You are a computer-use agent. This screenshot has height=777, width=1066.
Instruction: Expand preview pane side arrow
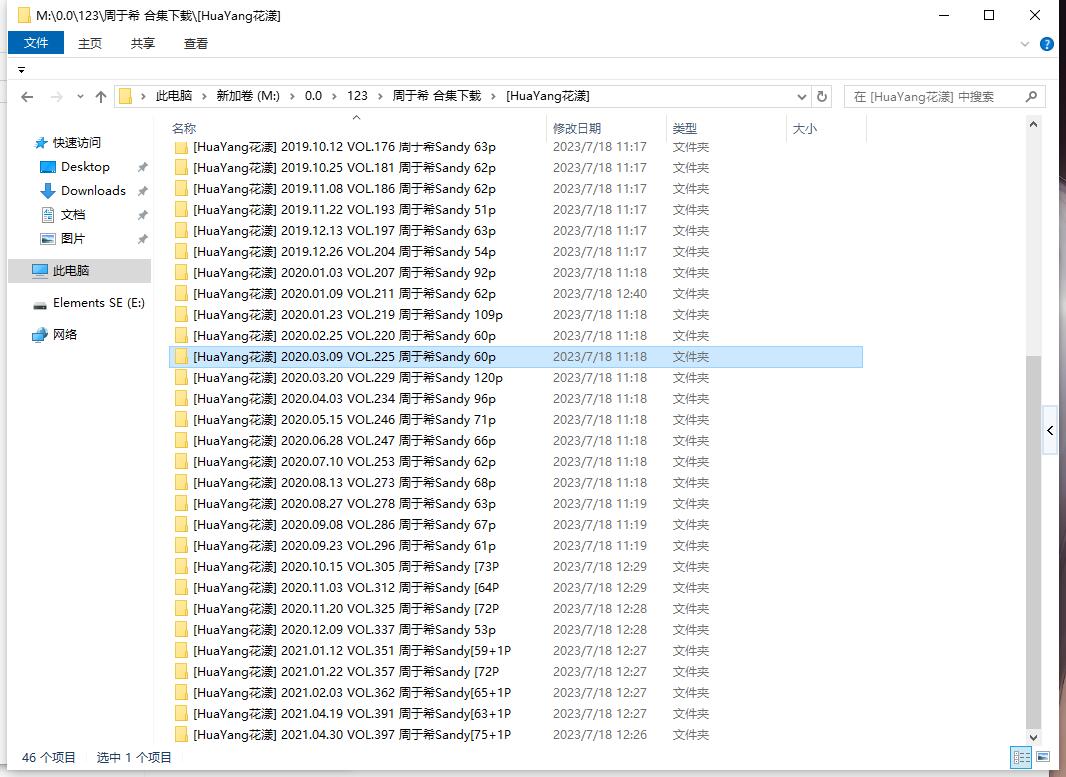1050,430
